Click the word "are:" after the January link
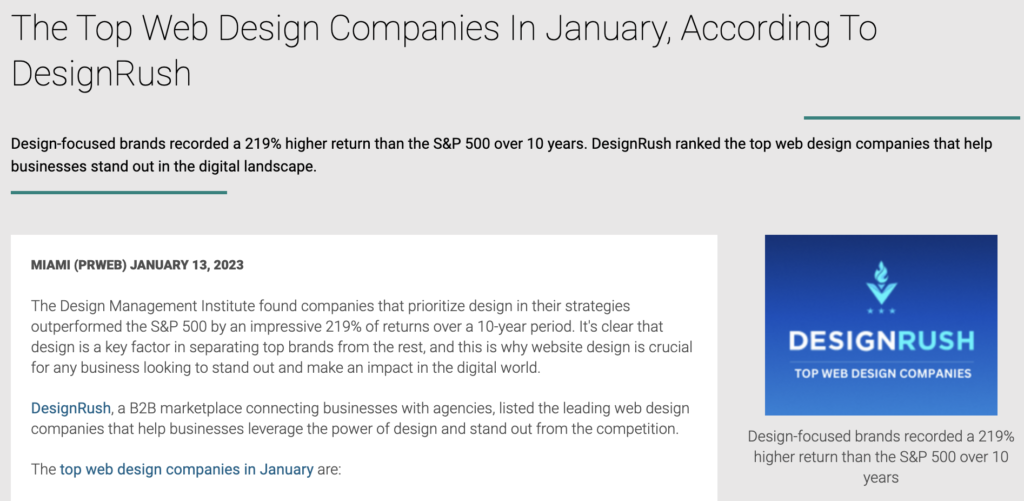Screen dimensions: 1024x501 329,469
